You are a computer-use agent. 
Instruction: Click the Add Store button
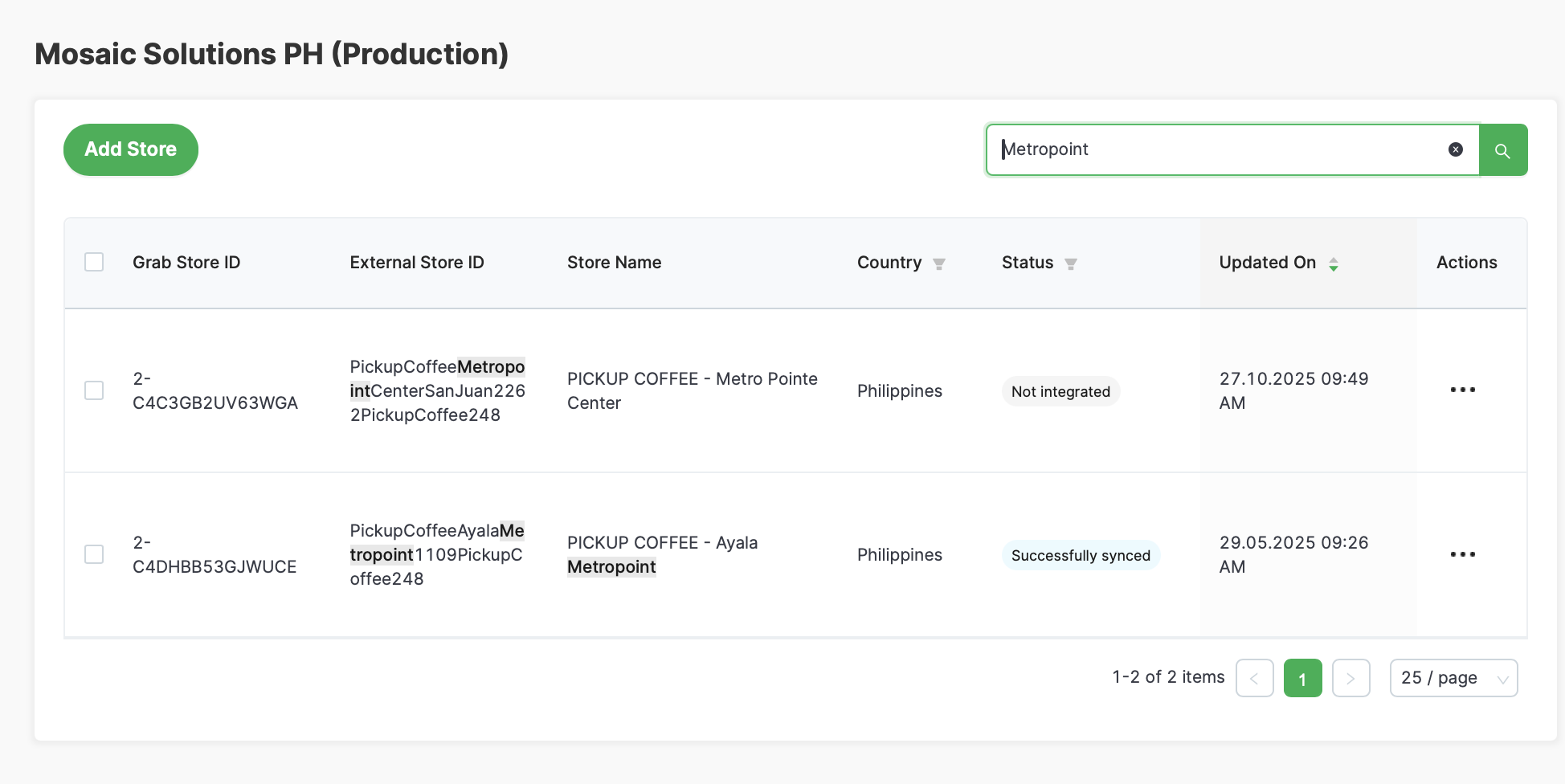pyautogui.click(x=131, y=149)
